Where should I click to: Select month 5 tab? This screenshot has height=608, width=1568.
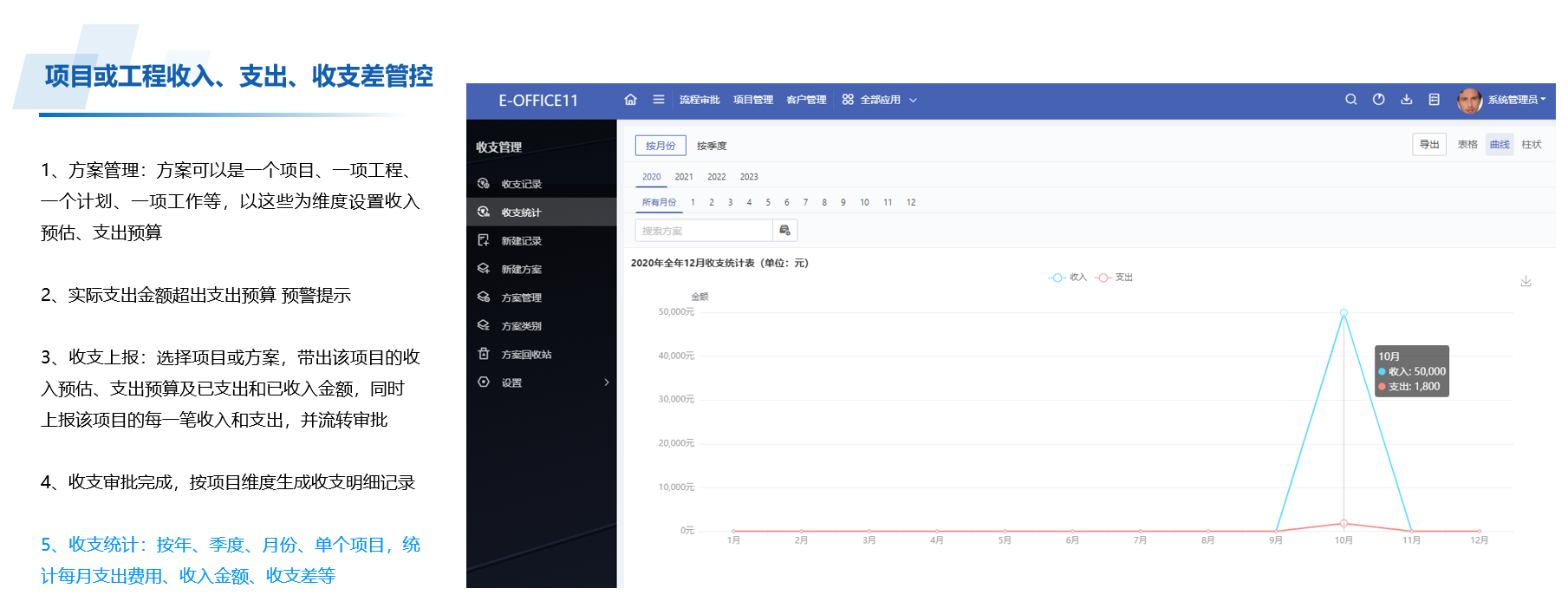pyautogui.click(x=768, y=202)
